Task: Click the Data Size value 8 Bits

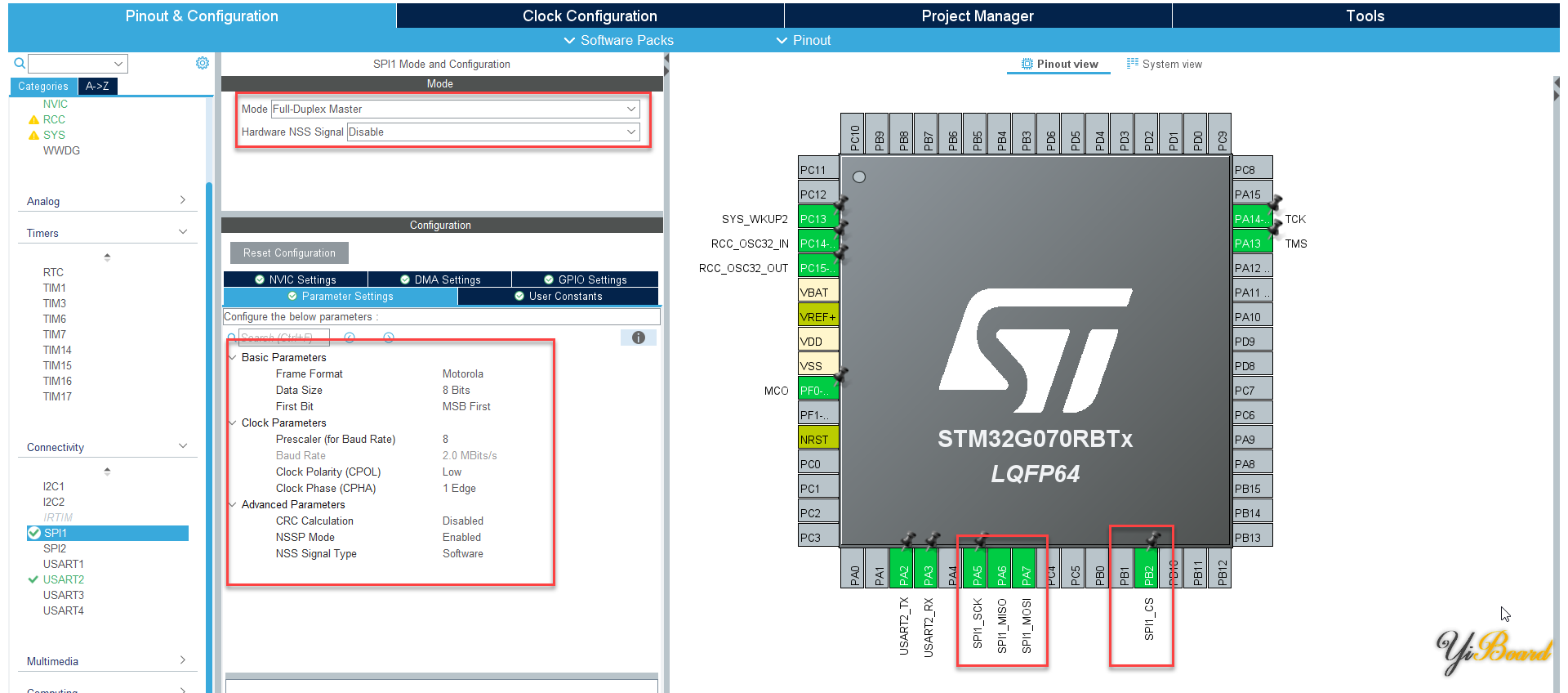Action: (457, 390)
